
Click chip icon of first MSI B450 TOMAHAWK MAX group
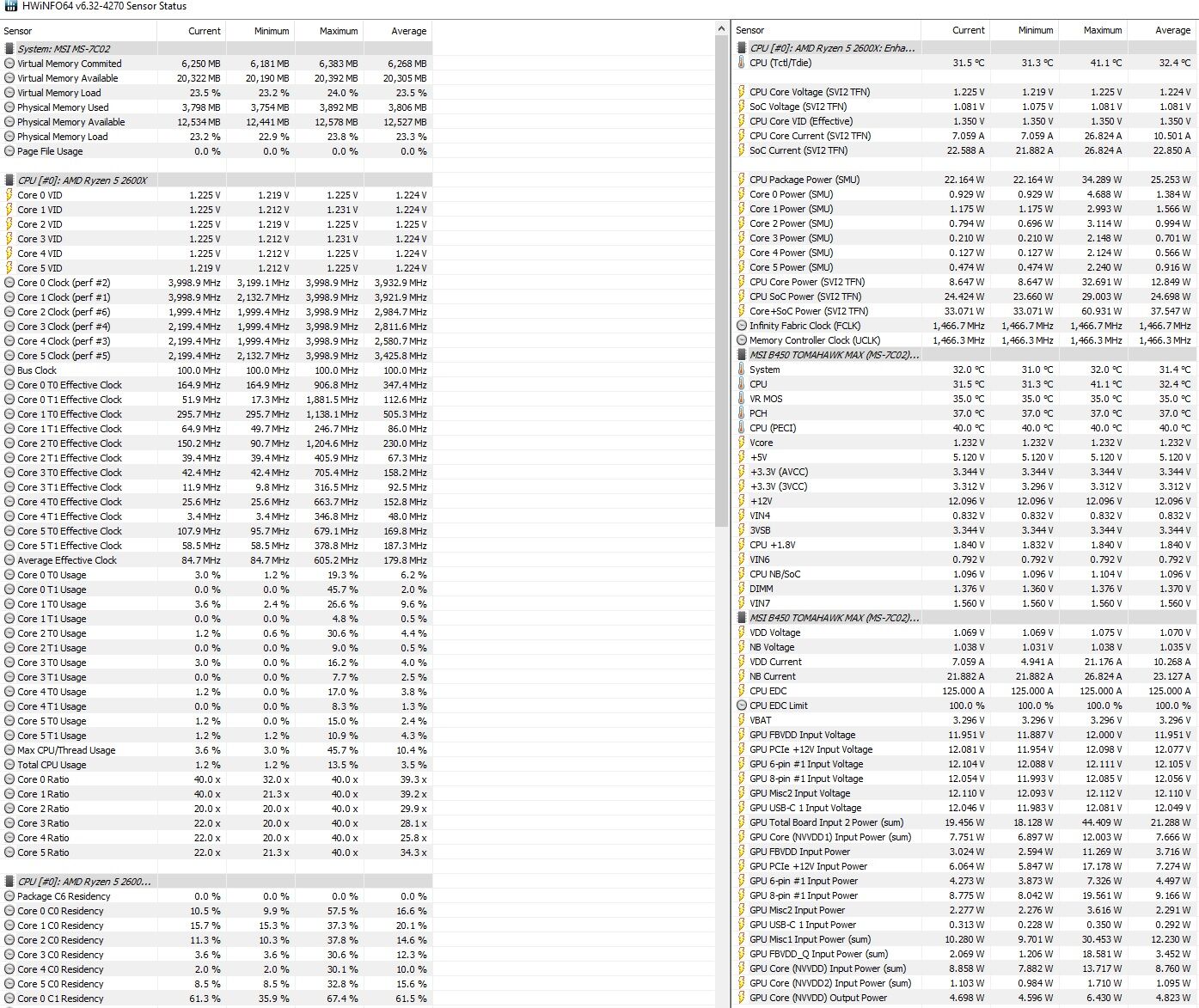pyautogui.click(x=742, y=355)
